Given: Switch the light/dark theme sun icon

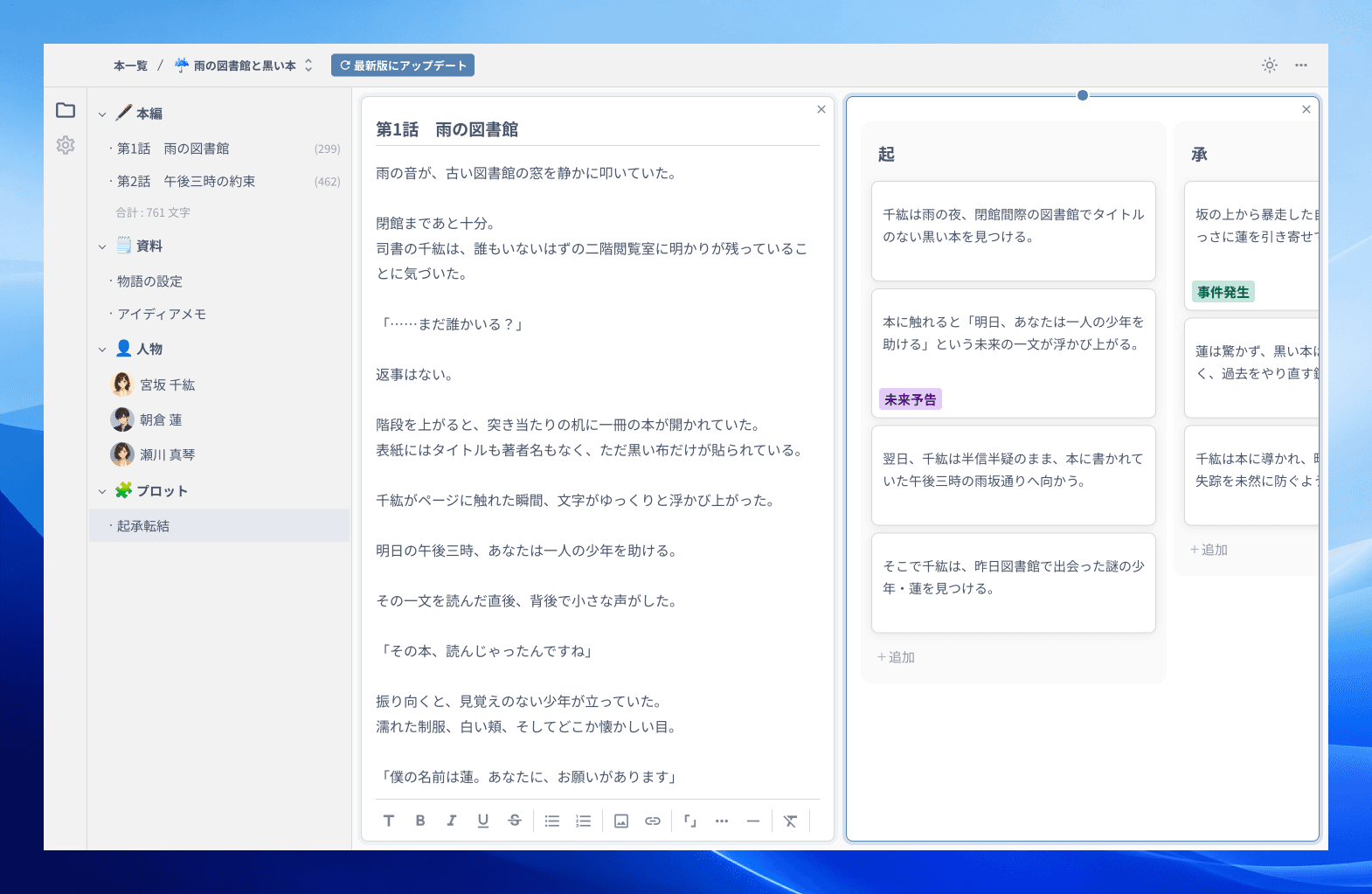Looking at the screenshot, I should tap(1270, 66).
